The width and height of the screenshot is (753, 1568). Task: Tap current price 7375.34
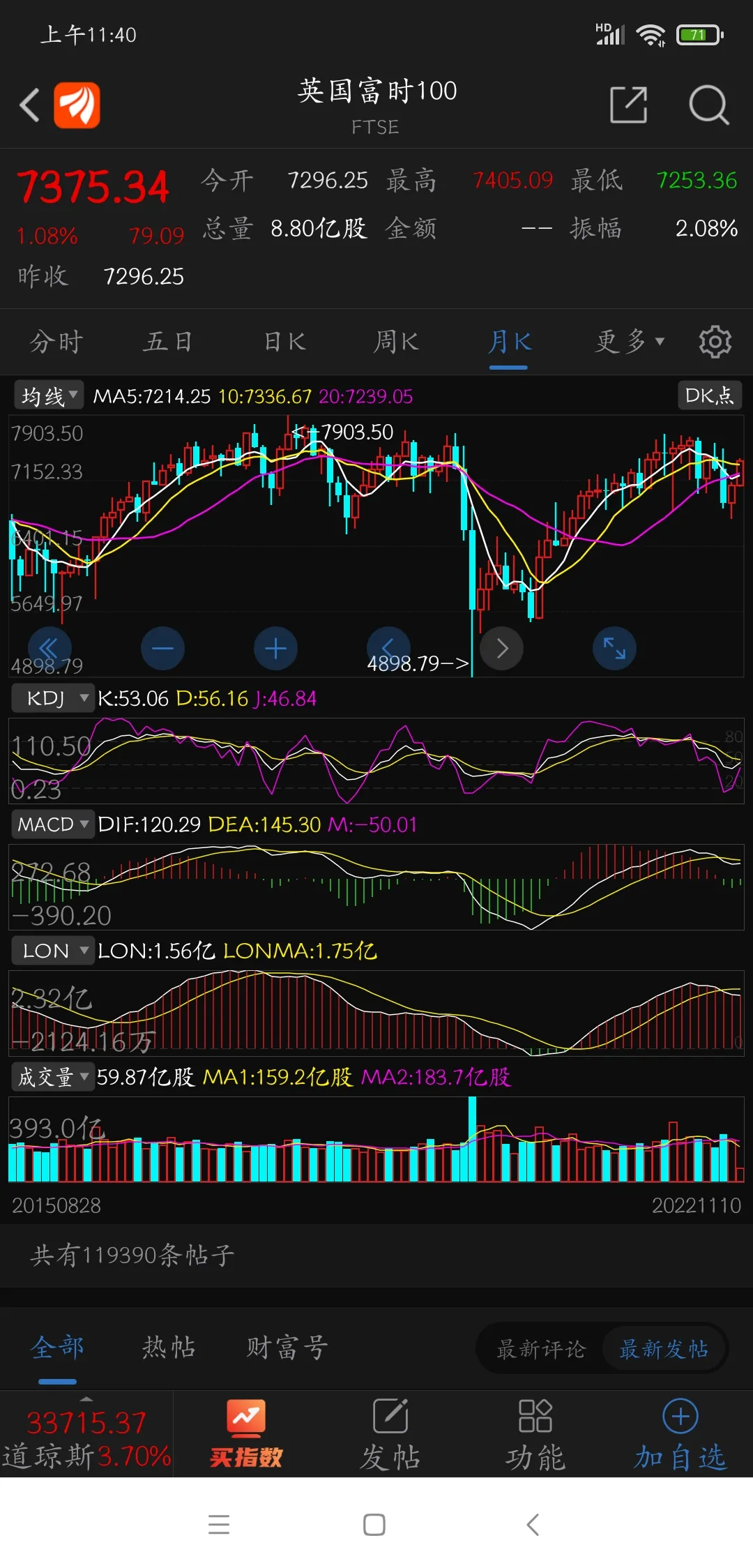coord(93,188)
